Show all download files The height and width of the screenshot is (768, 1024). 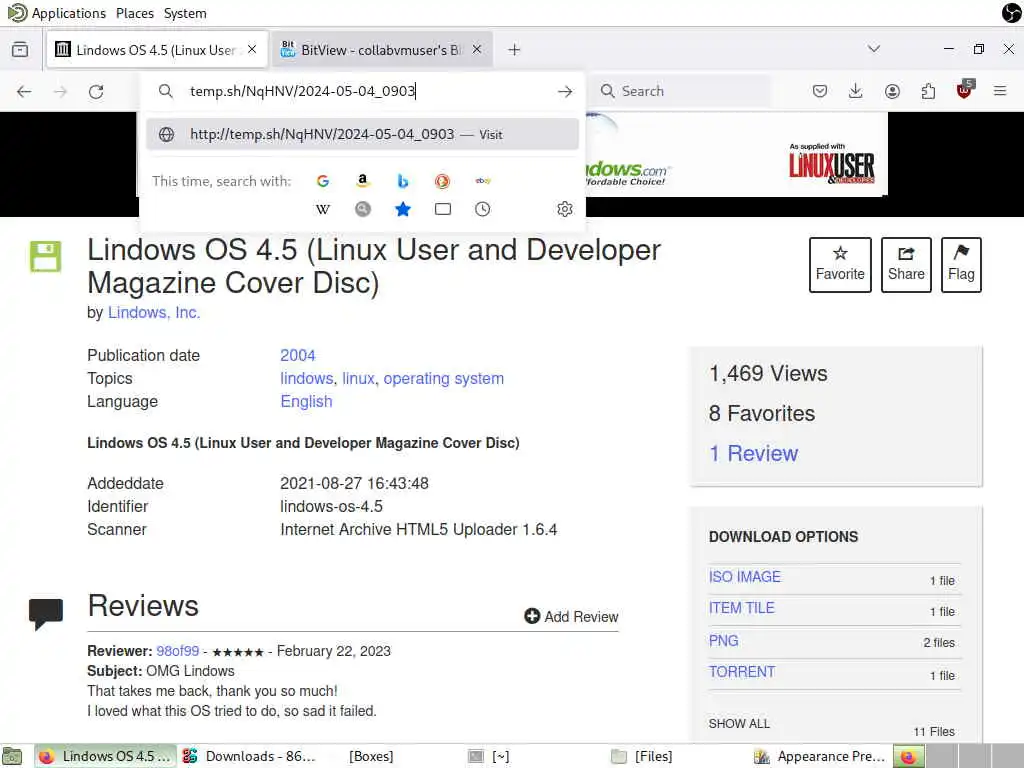point(739,724)
